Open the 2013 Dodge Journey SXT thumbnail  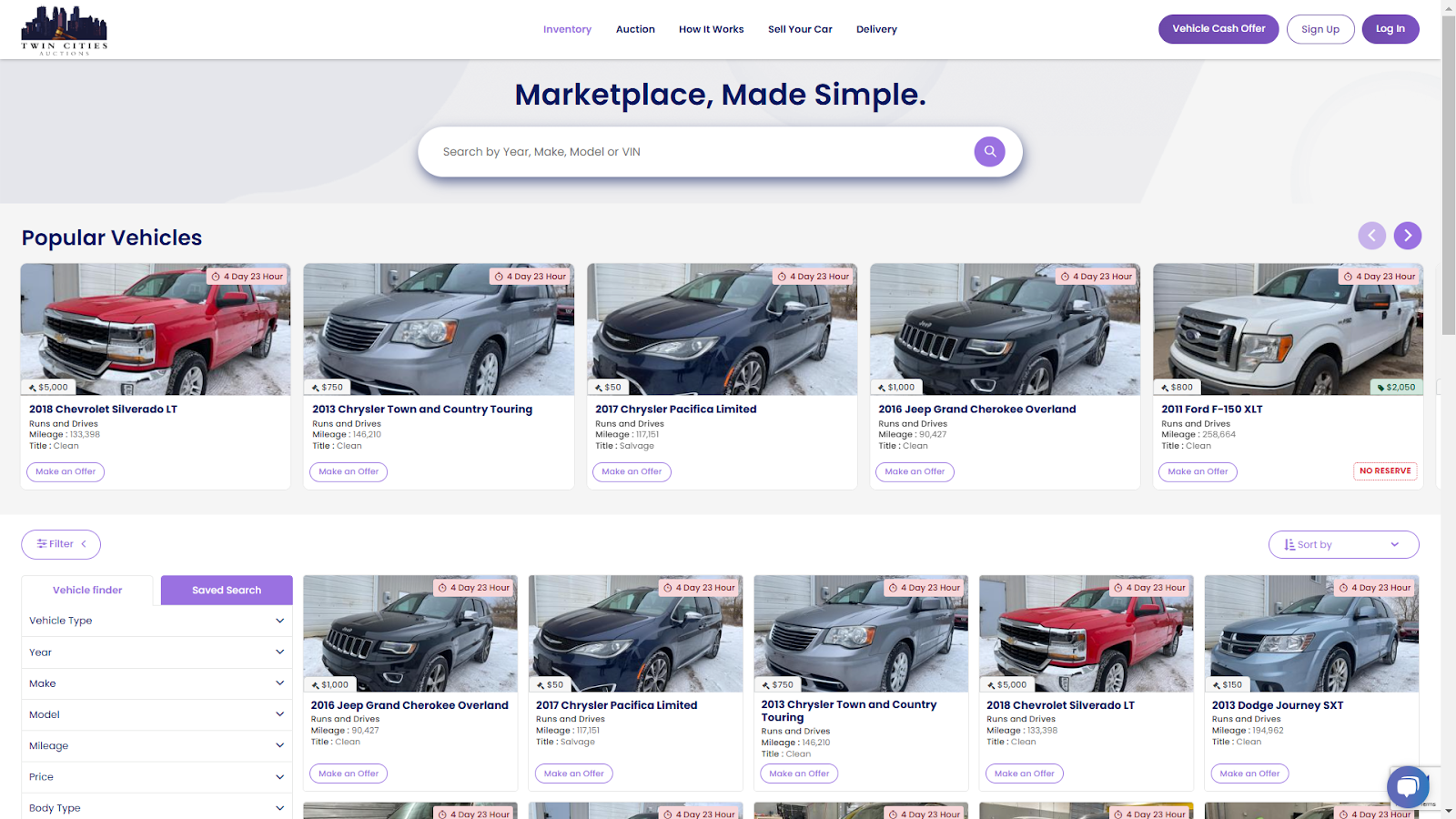point(1310,633)
